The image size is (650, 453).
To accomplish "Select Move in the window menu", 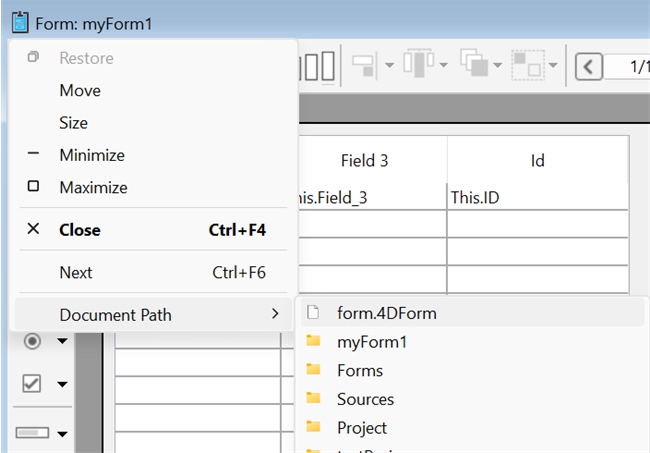I will [x=80, y=91].
